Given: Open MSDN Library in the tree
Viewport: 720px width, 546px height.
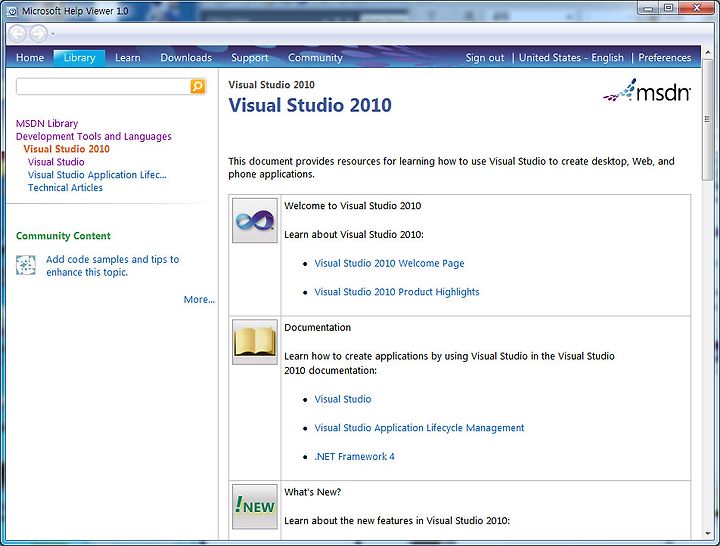Looking at the screenshot, I should 47,124.
